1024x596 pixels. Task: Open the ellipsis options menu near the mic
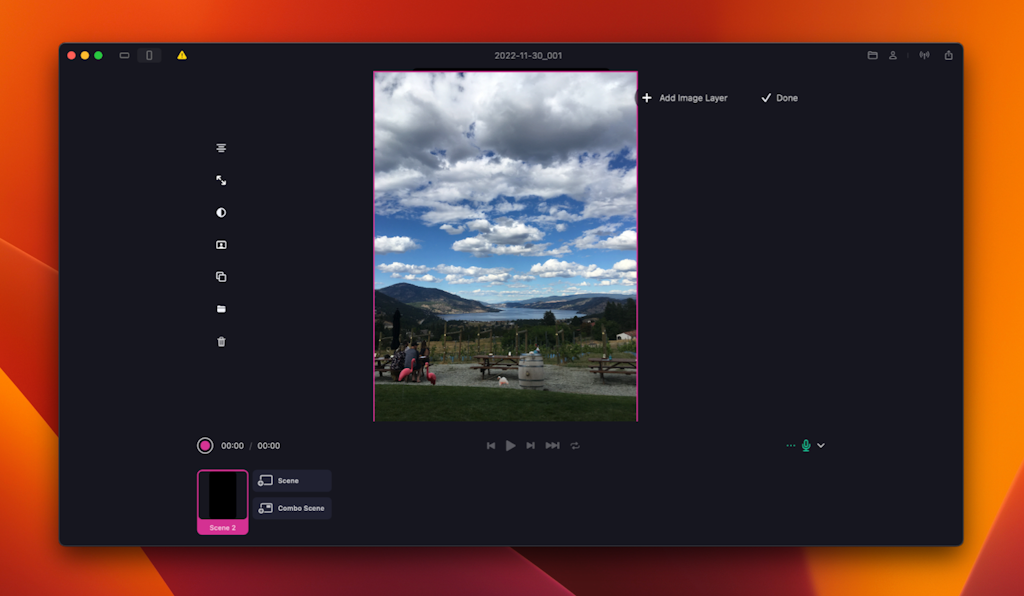click(x=790, y=445)
